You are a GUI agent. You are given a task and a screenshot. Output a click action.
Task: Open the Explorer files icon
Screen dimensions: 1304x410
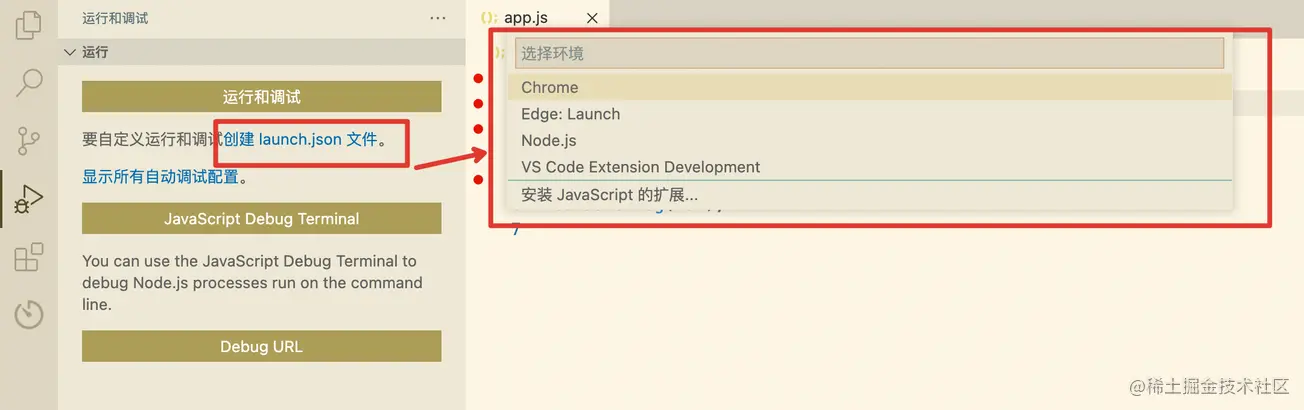tap(29, 24)
